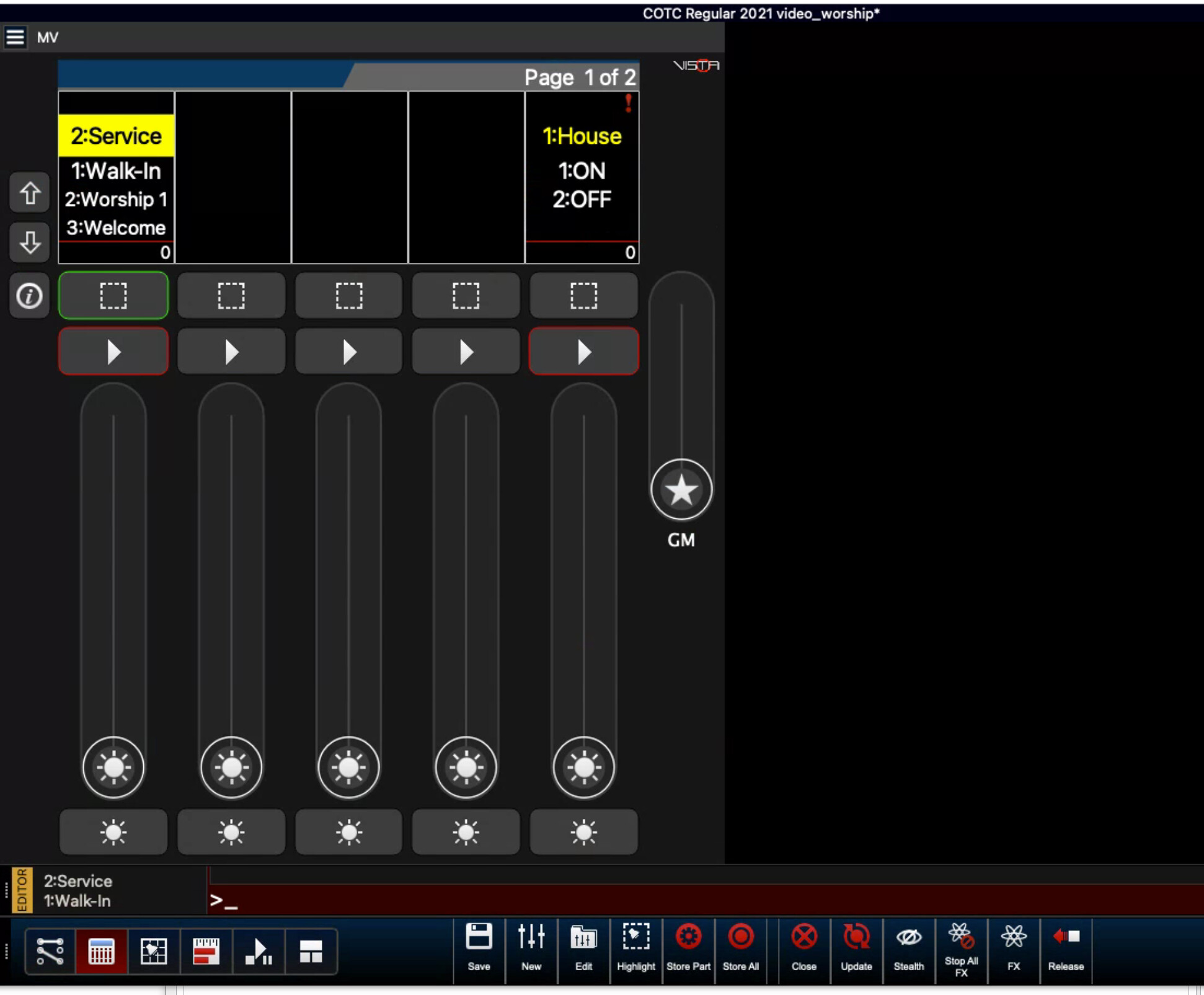Toggle the flash button under House fader
The width and height of the screenshot is (1204, 995).
click(x=583, y=832)
